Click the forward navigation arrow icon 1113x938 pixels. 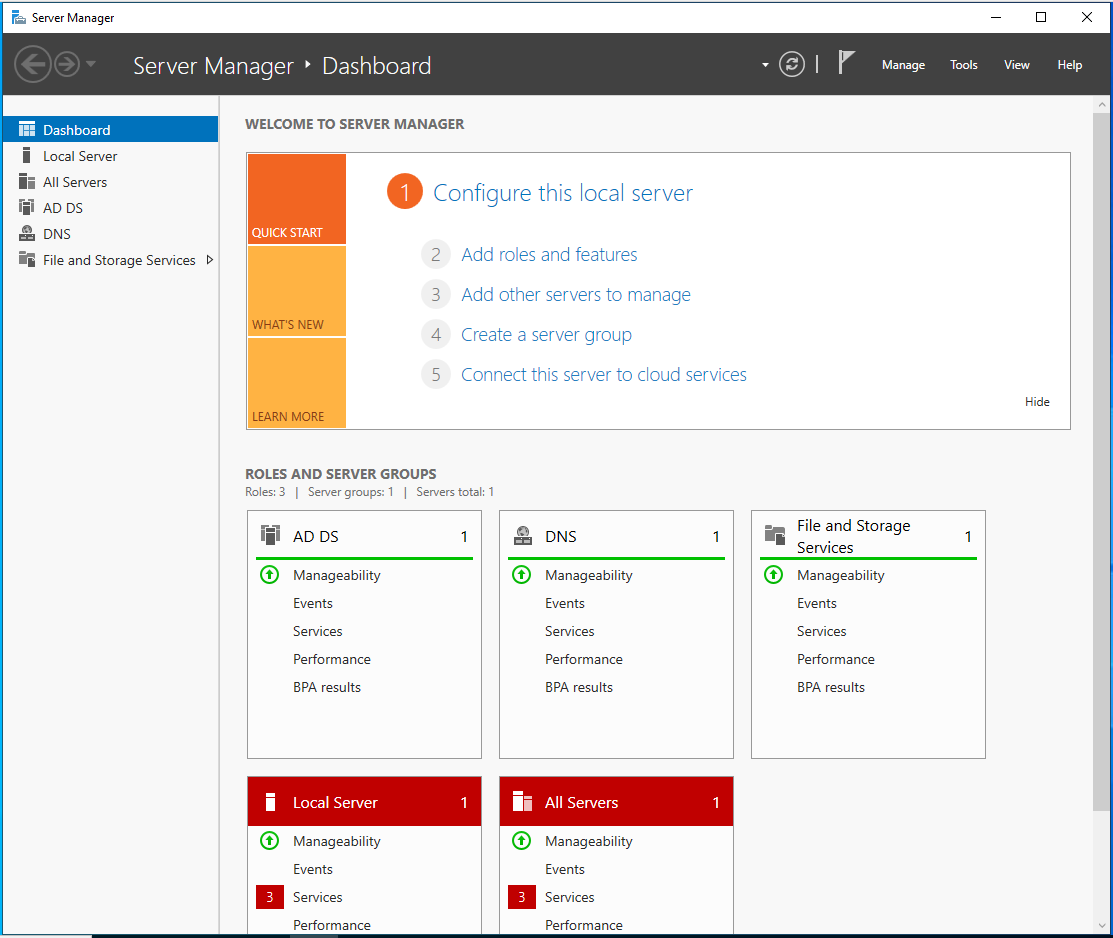point(67,65)
